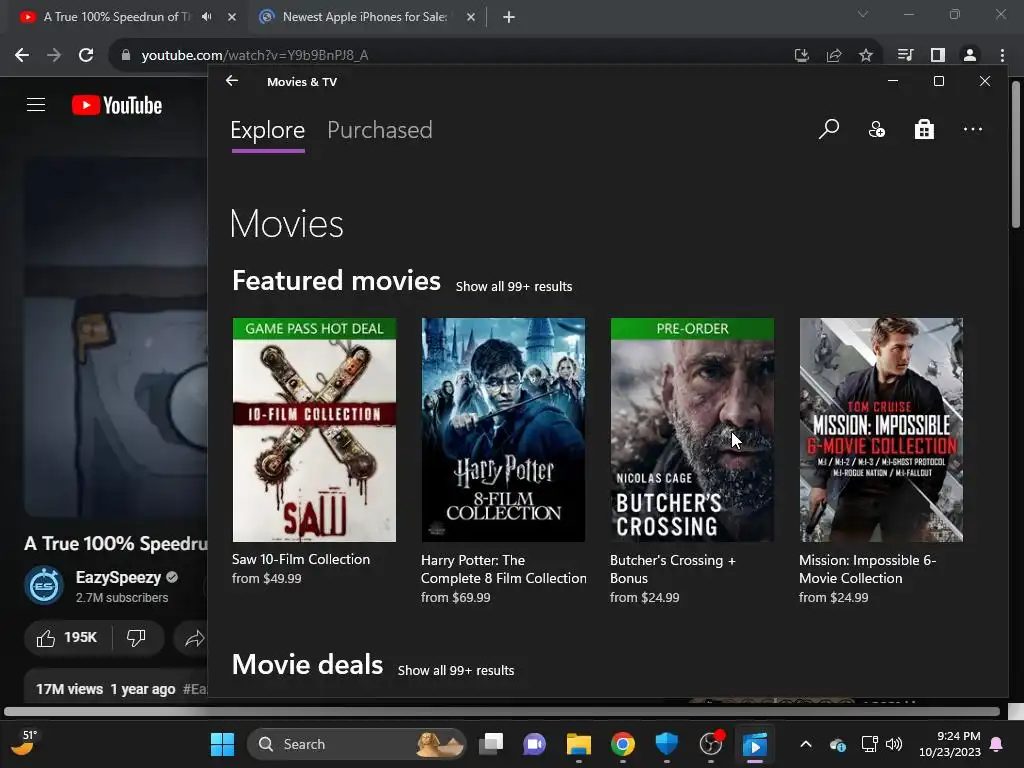Switch to the Purchased tab
The height and width of the screenshot is (768, 1024).
(379, 131)
